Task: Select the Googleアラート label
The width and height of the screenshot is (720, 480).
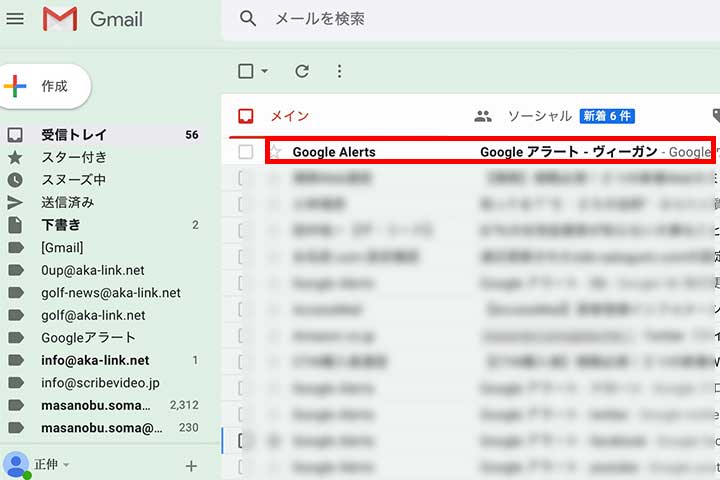Action: pos(88,338)
